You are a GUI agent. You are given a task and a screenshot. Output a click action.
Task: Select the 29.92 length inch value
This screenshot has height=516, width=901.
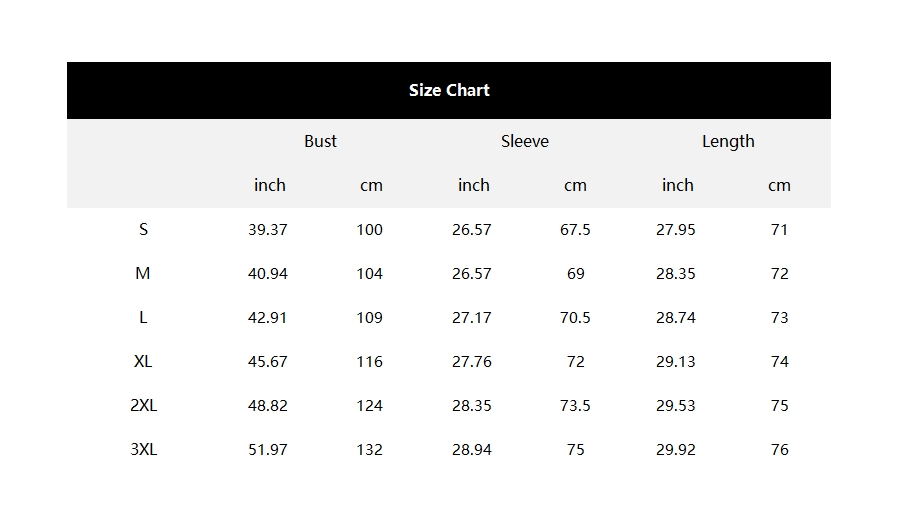(676, 450)
